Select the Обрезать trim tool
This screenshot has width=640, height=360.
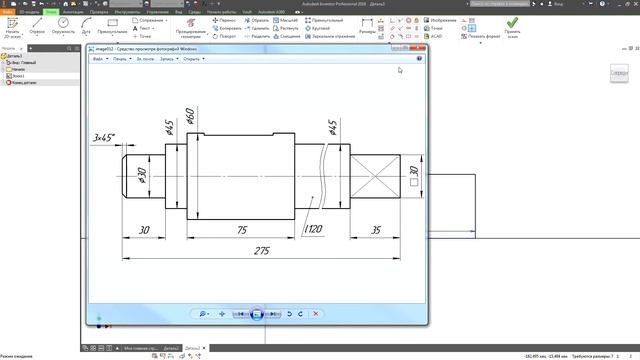point(257,20)
